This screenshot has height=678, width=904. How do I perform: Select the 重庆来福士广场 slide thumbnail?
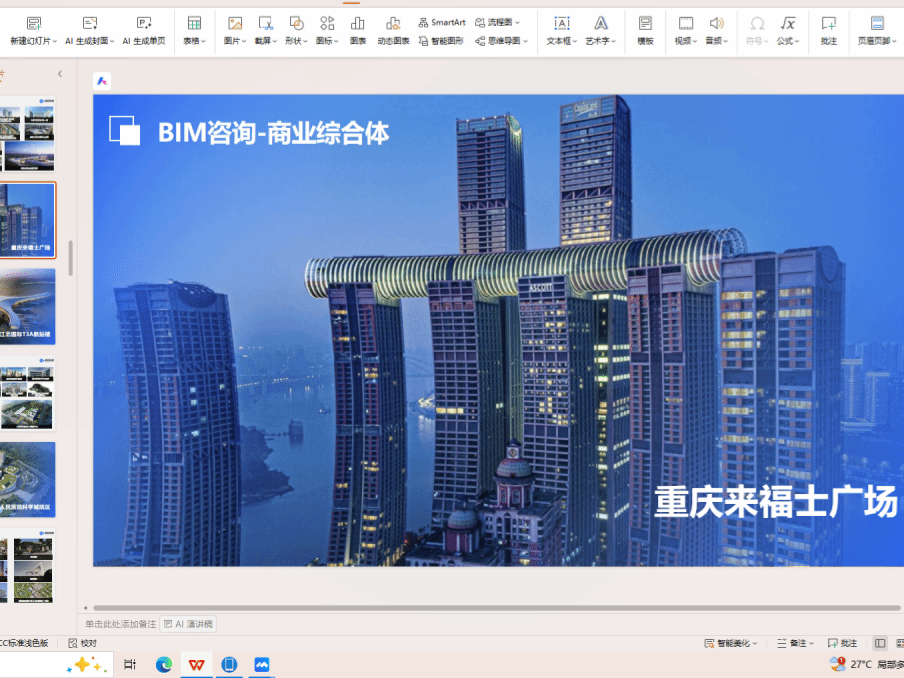(x=28, y=220)
